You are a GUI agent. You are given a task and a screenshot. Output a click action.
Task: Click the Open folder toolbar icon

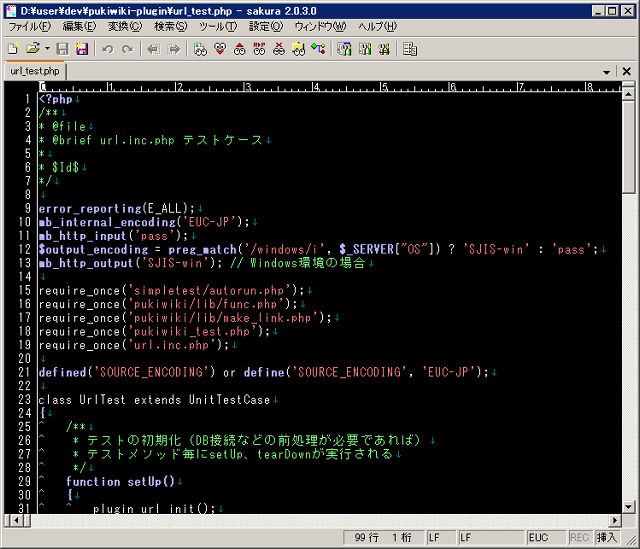(32, 48)
